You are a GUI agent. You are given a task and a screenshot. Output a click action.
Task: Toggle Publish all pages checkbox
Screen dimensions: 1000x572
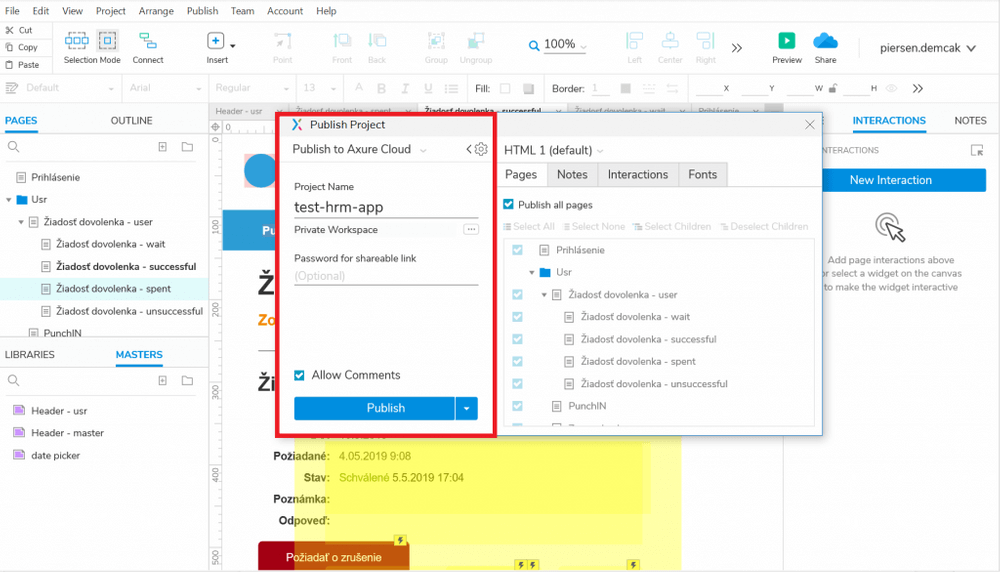[x=508, y=204]
